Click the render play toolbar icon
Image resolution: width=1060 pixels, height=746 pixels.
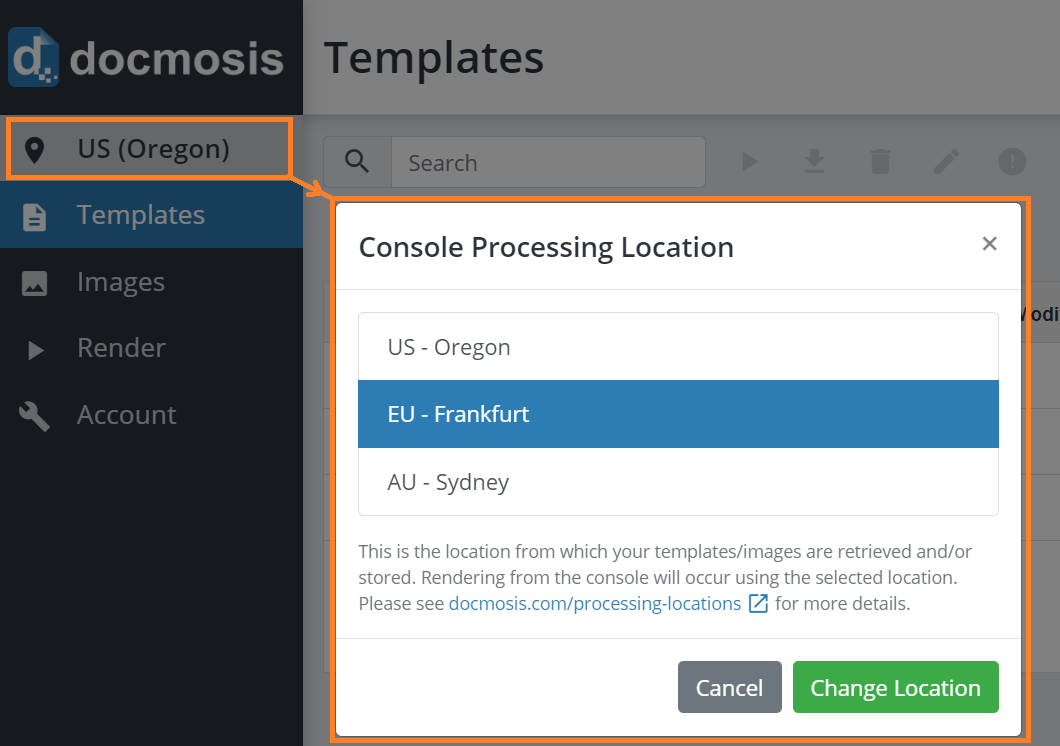(x=749, y=161)
